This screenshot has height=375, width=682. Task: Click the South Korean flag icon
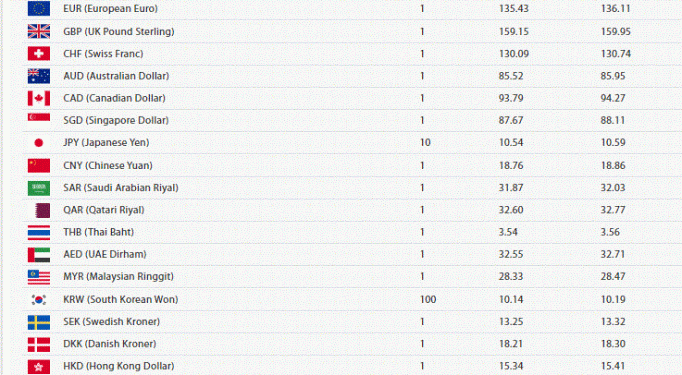[x=39, y=299]
